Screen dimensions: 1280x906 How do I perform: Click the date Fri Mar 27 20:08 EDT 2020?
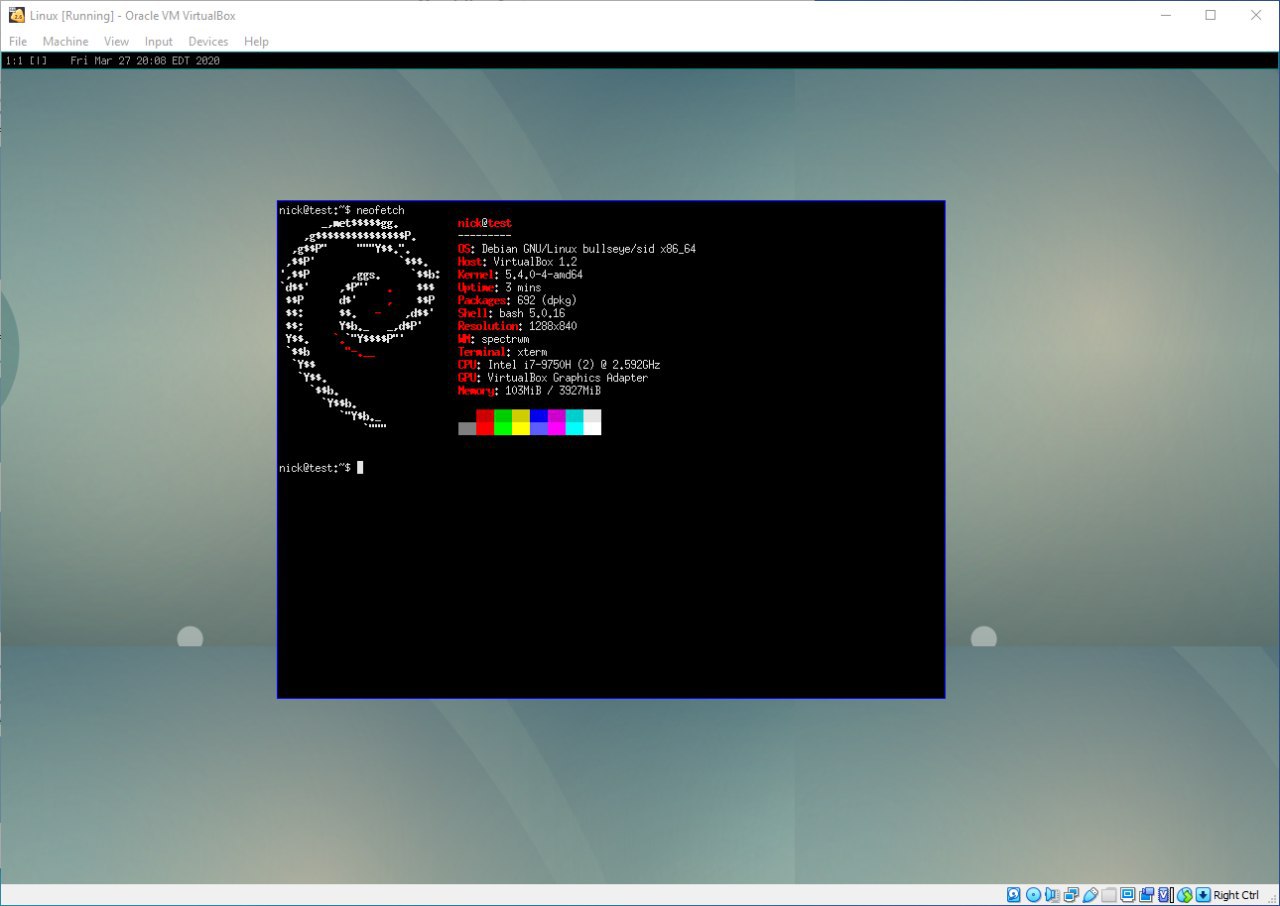pos(145,61)
